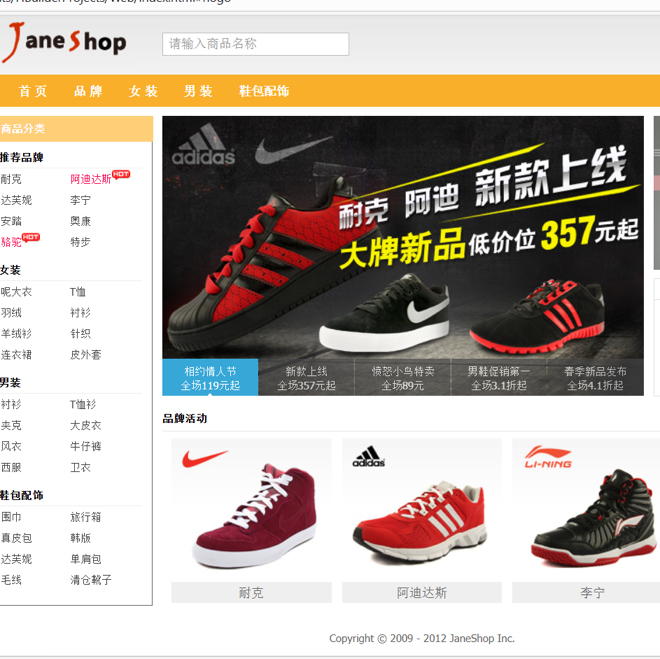Select the T恤衫 men's category
The width and height of the screenshot is (660, 659).
(83, 404)
